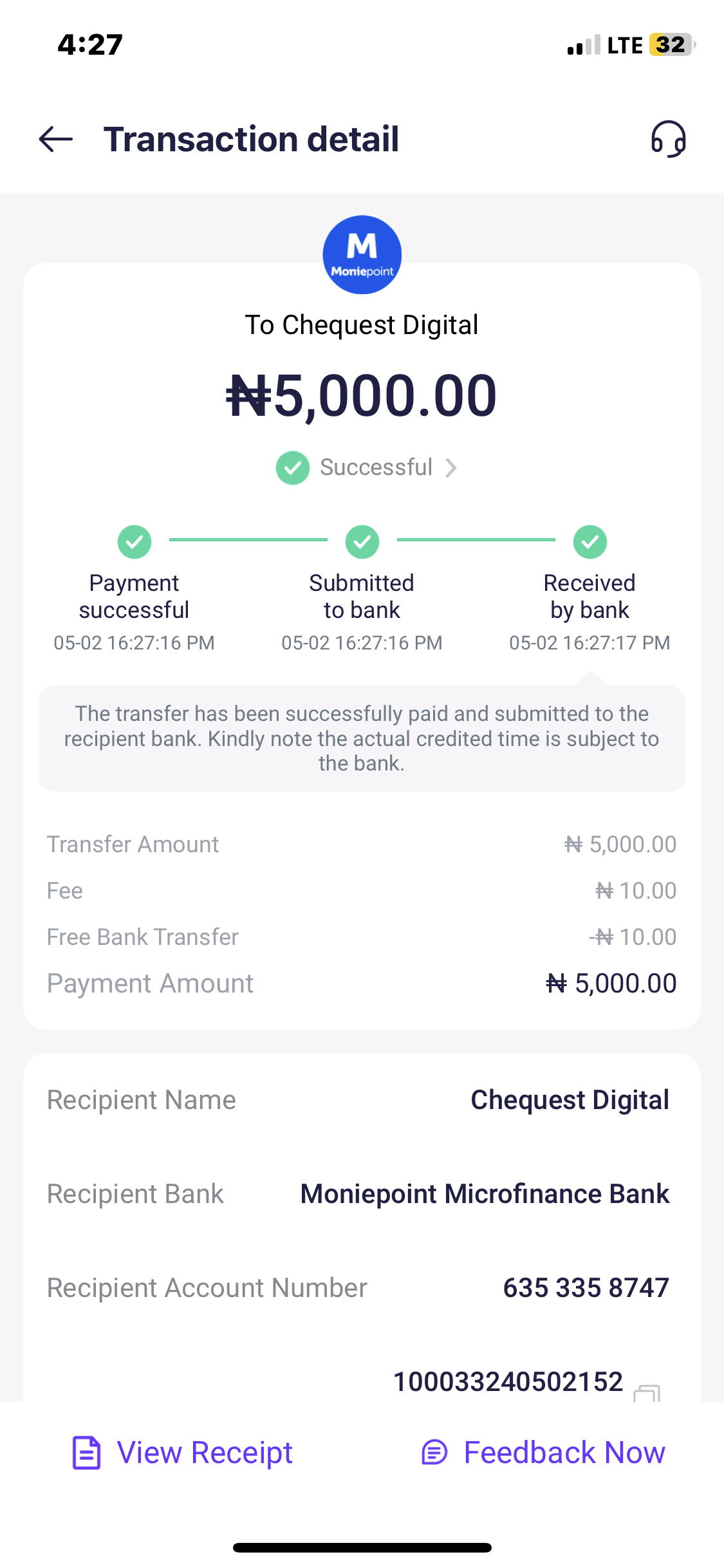Viewport: 724px width, 1568px height.
Task: Tap the View Receipt document icon
Action: pos(87,1453)
